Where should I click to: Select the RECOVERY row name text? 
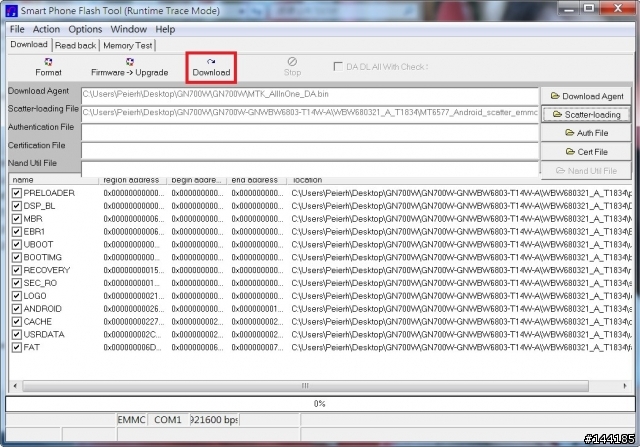47,270
